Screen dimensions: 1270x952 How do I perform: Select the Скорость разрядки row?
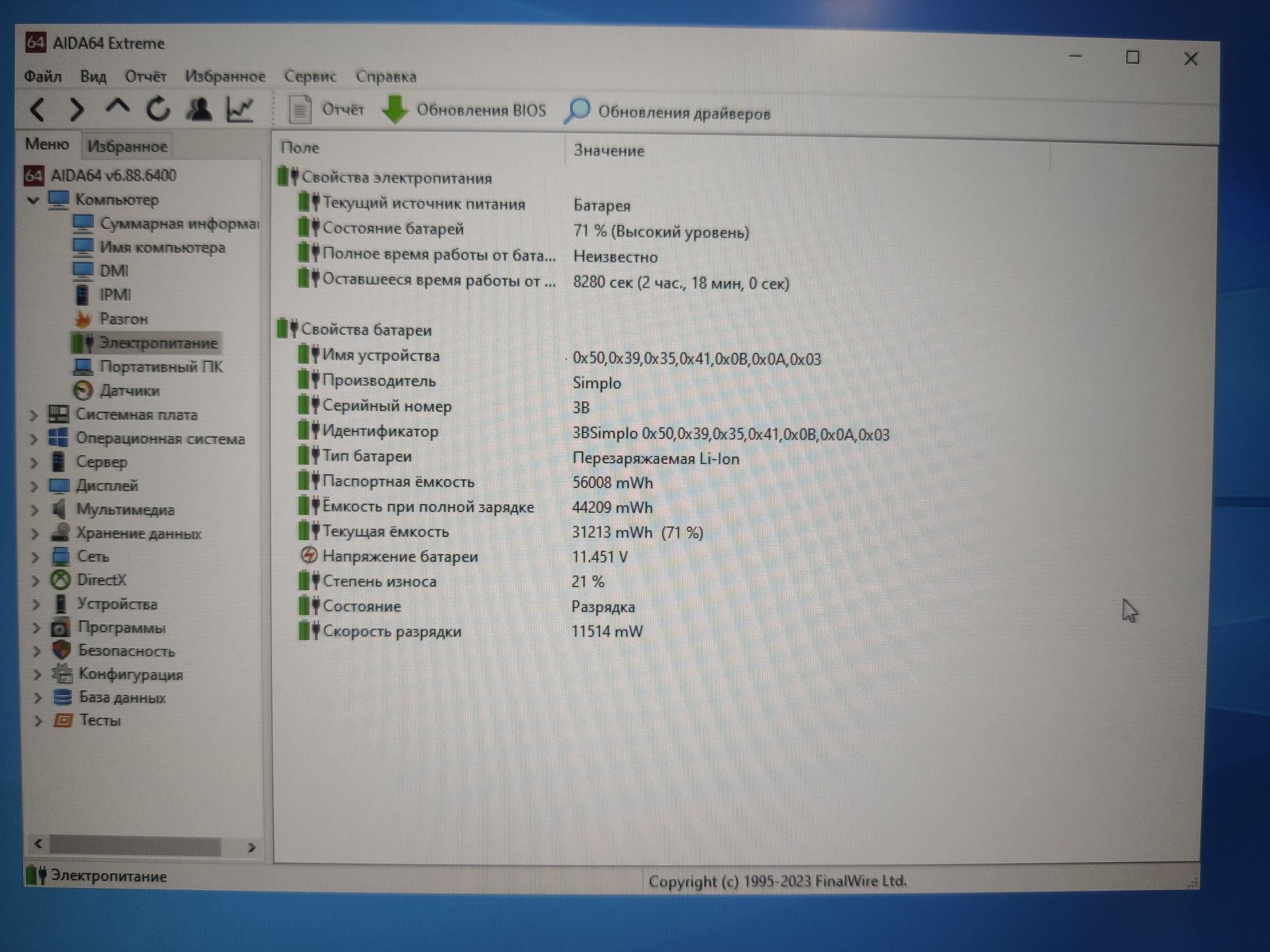pyautogui.click(x=471, y=631)
